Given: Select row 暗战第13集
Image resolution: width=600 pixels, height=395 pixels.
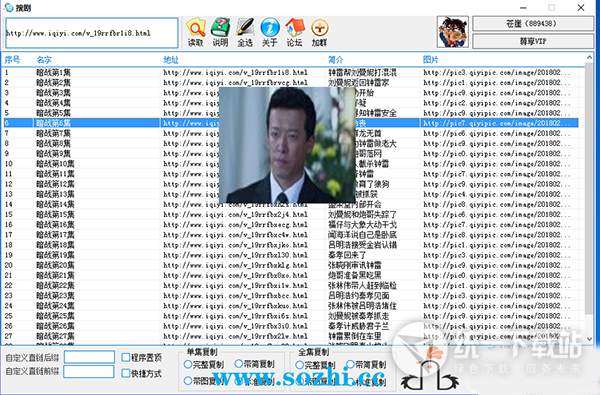Looking at the screenshot, I should pyautogui.click(x=291, y=194).
